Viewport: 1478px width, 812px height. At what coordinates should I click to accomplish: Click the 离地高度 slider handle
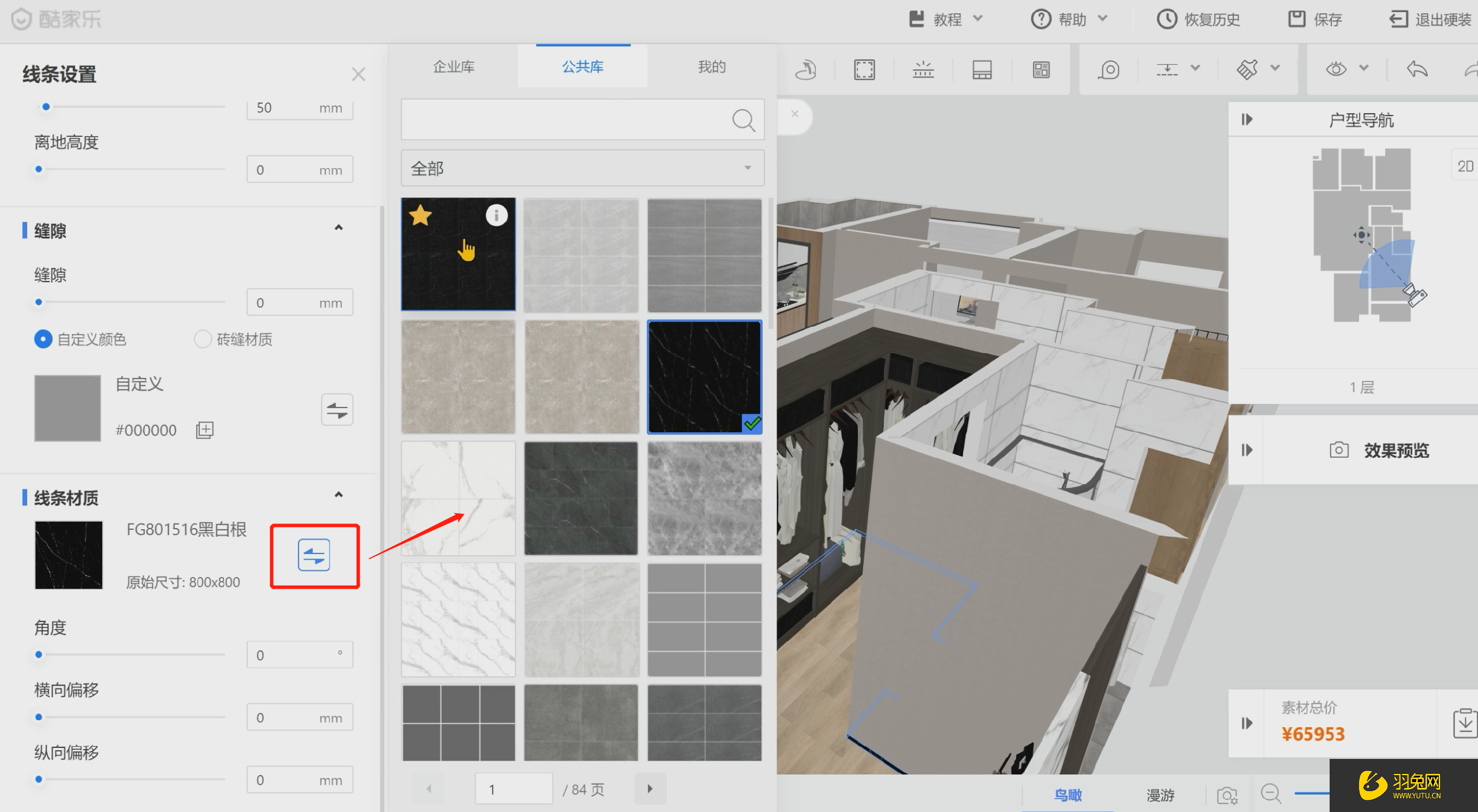point(39,169)
